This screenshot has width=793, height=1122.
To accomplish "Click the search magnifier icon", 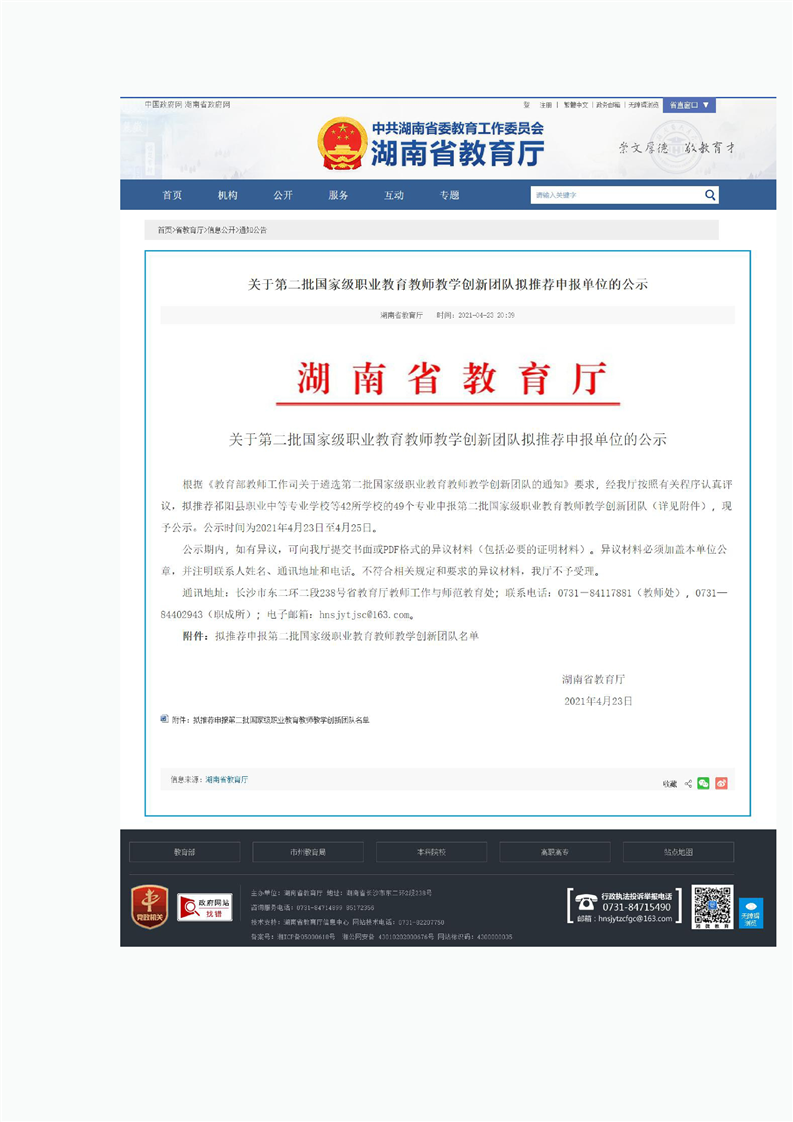I will 709,195.
